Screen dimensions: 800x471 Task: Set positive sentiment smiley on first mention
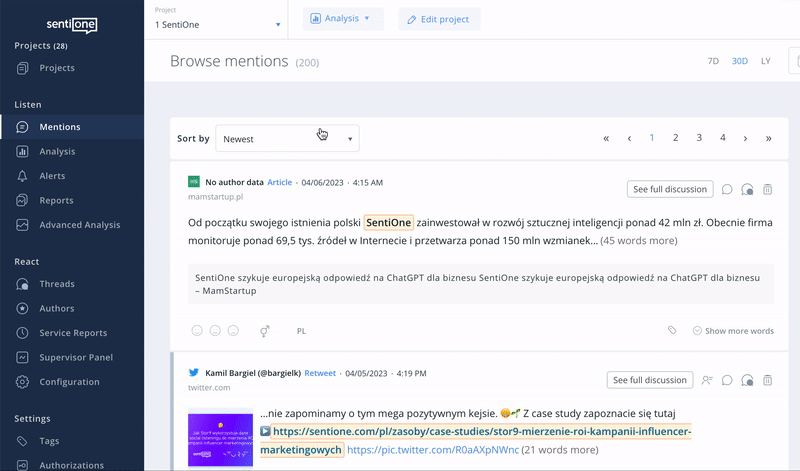[197, 330]
